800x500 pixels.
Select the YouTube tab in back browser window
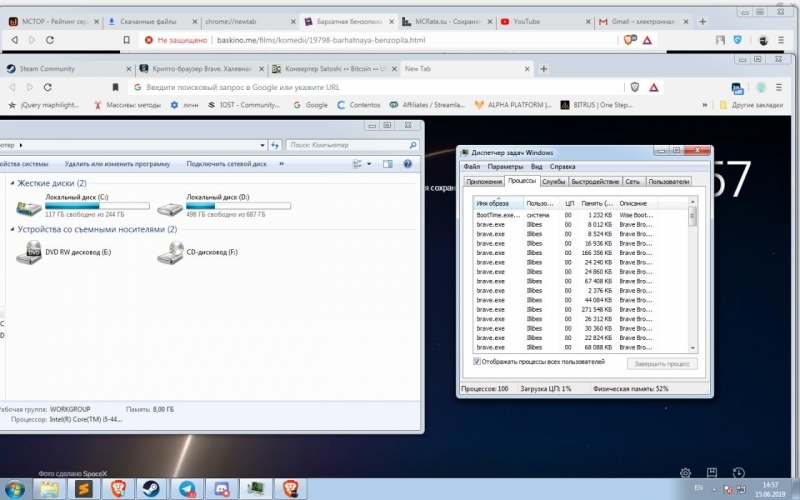pos(545,21)
